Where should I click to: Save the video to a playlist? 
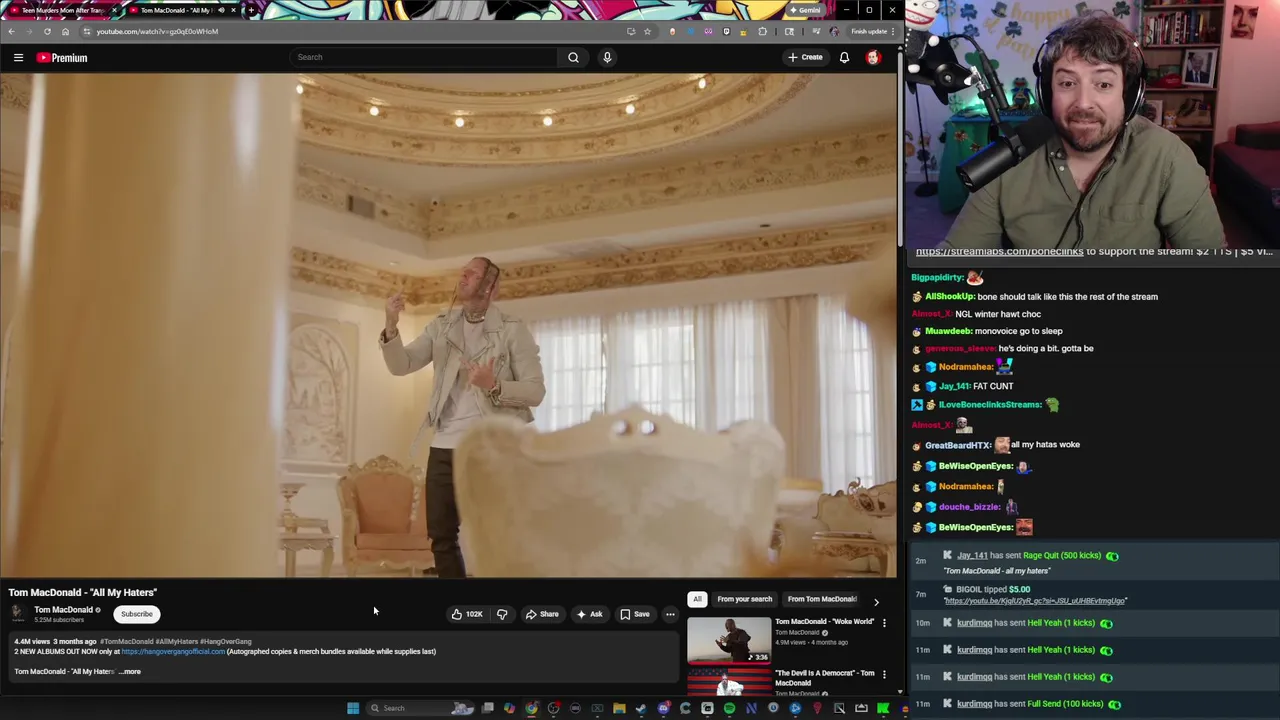634,614
